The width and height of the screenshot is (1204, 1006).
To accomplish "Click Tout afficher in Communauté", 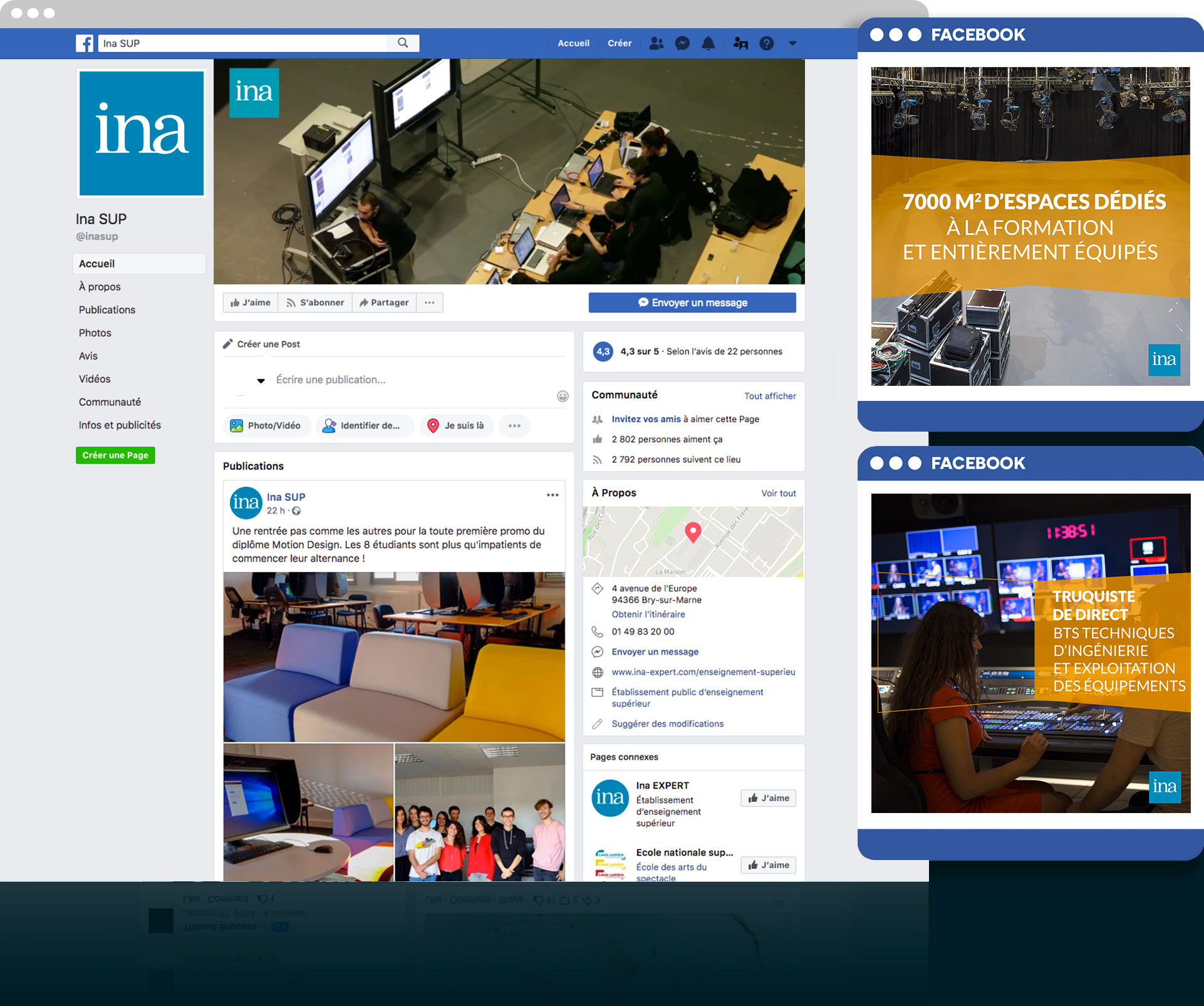I will 770,396.
